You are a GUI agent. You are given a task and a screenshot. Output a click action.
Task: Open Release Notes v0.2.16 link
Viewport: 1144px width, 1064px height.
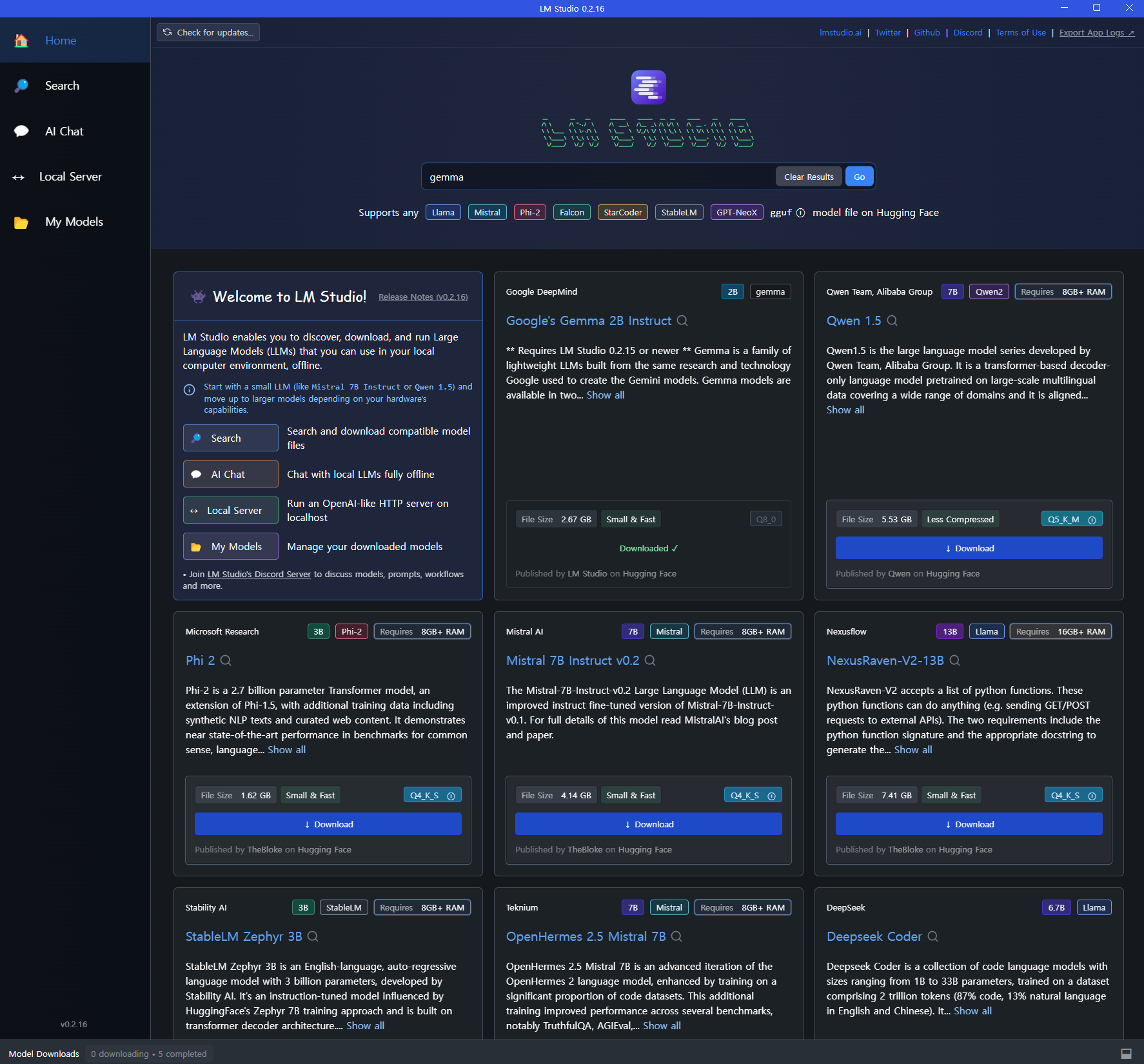click(x=423, y=297)
